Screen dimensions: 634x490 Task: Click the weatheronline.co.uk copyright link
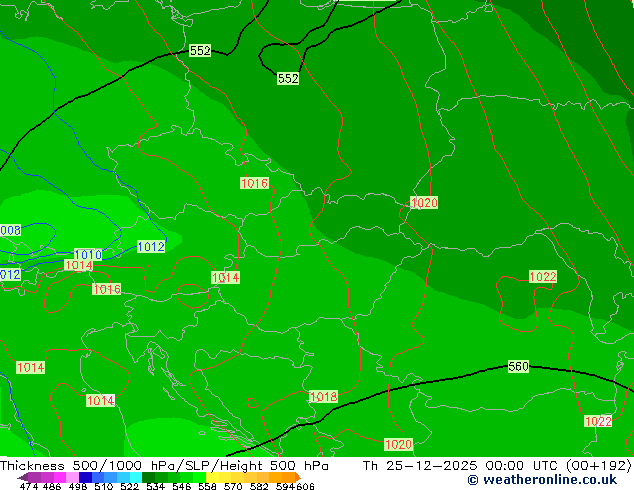click(x=542, y=480)
